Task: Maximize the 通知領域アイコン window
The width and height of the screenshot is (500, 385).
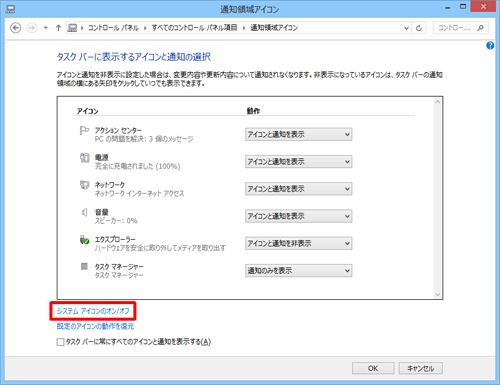Action: [463, 7]
